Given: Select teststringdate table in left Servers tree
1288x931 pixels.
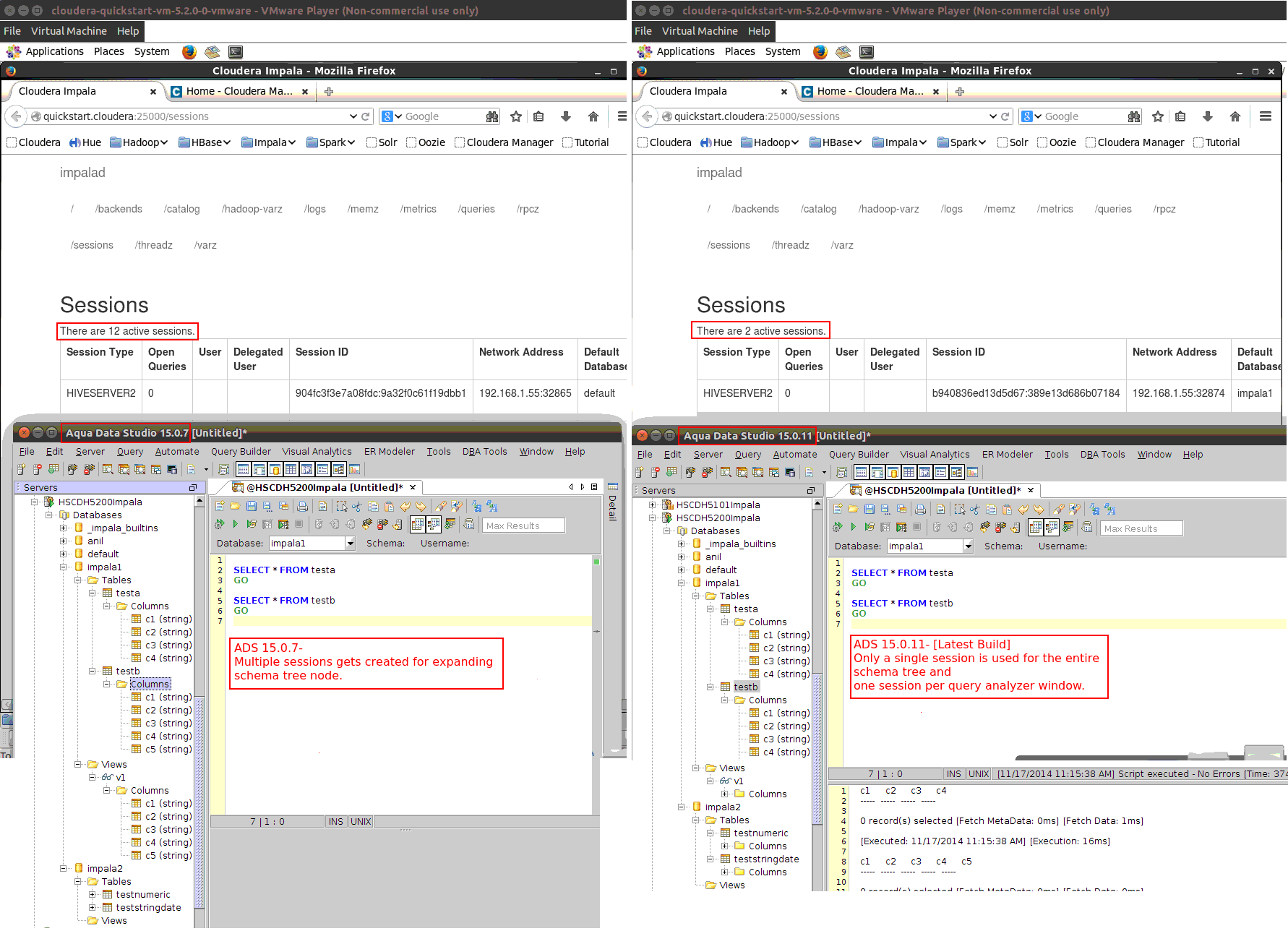Looking at the screenshot, I should click(148, 908).
